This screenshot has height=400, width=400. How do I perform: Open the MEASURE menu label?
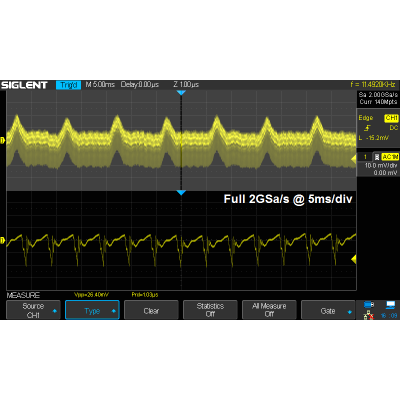23,295
